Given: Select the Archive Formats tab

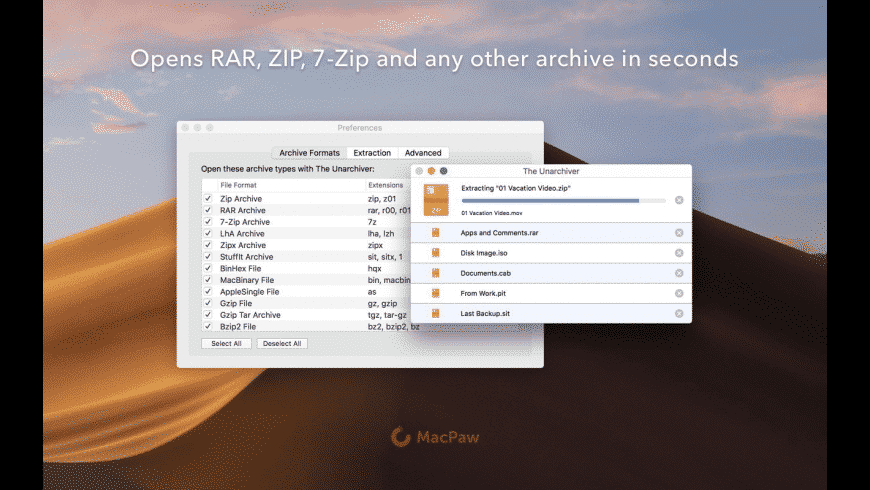Looking at the screenshot, I should point(309,153).
